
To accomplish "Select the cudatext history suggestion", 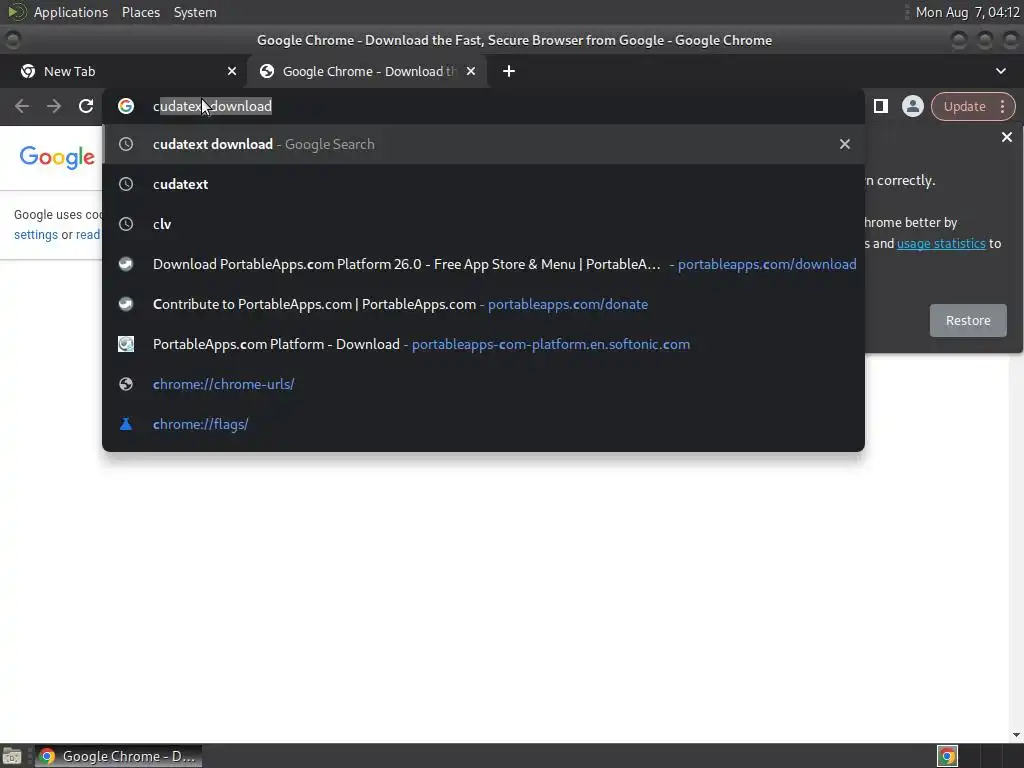I will (483, 184).
